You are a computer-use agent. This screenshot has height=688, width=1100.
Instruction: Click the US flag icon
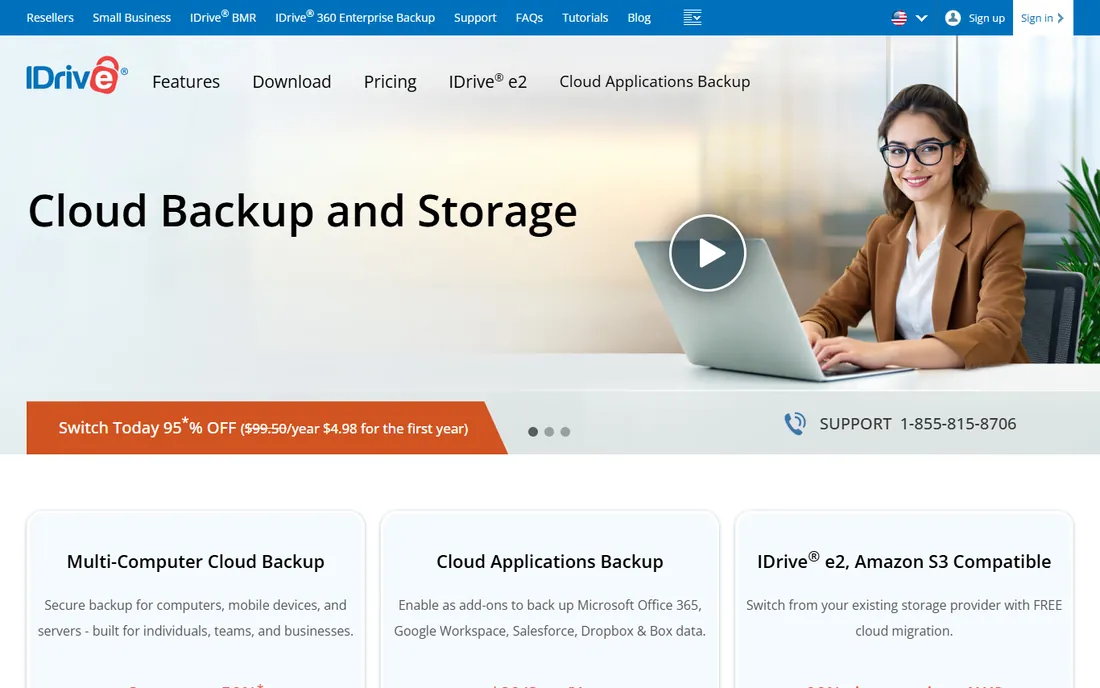click(899, 18)
